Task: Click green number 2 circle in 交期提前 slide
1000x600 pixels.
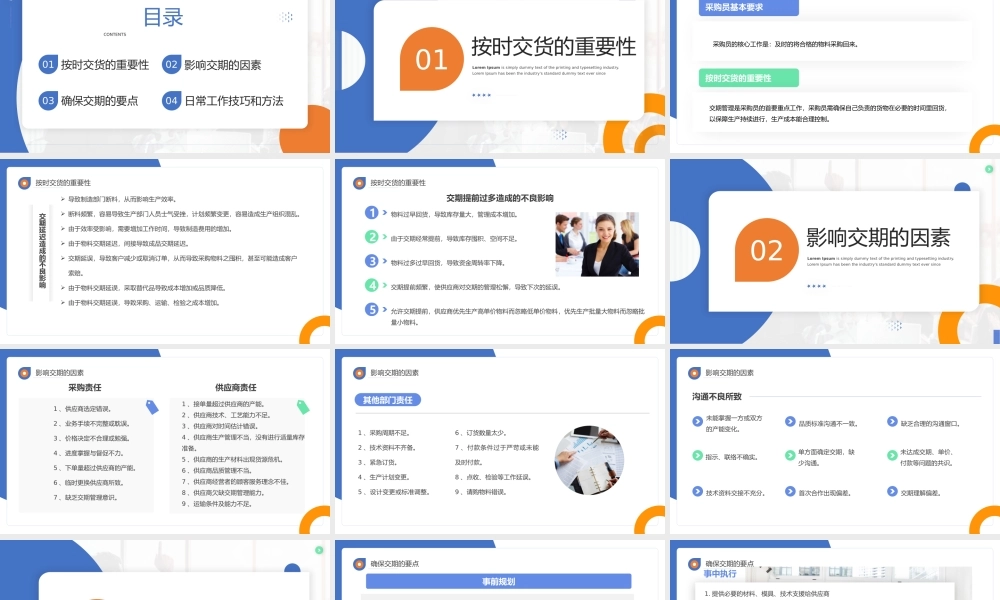Action: (371, 237)
